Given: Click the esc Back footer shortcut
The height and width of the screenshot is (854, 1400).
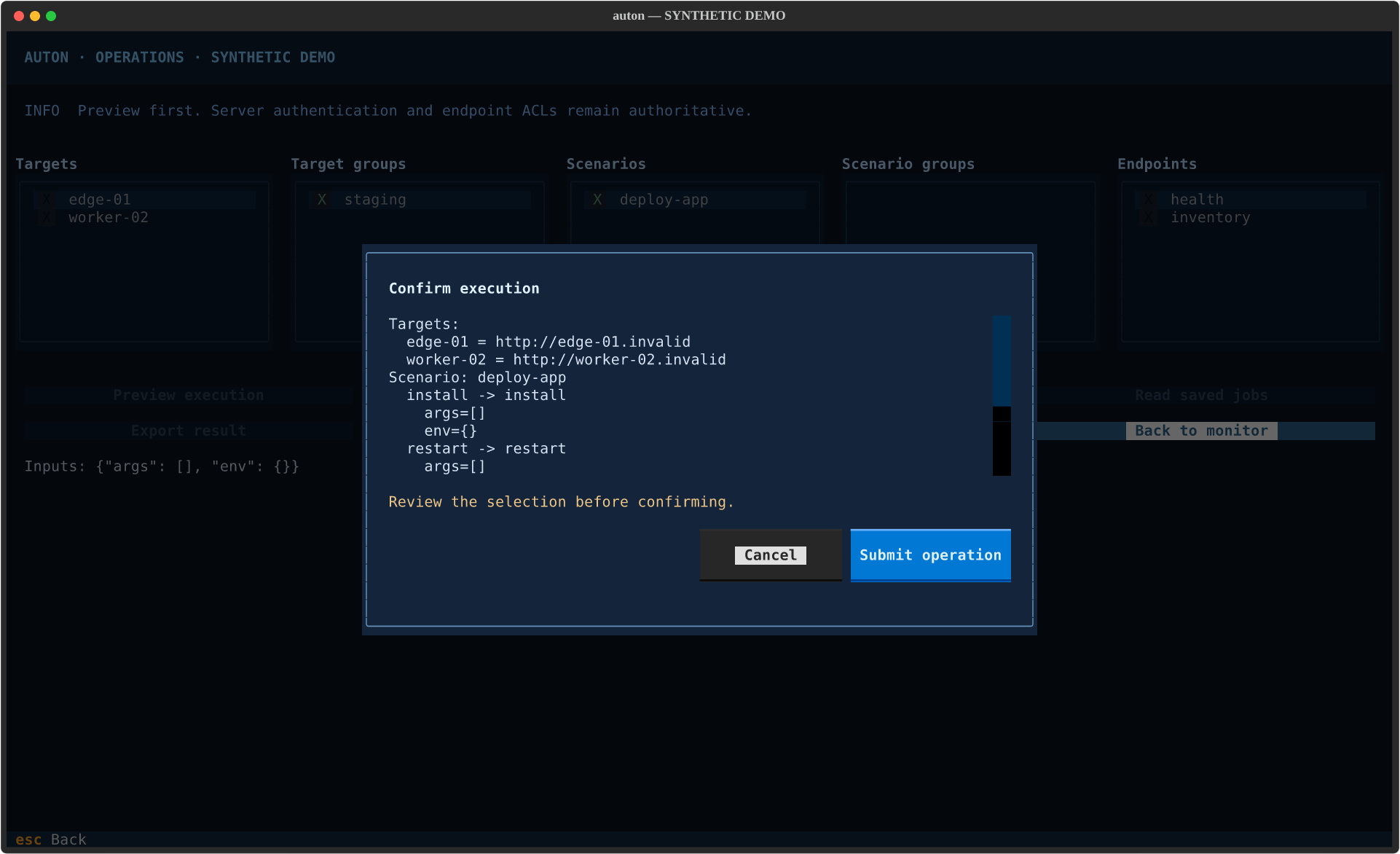Looking at the screenshot, I should [51, 839].
